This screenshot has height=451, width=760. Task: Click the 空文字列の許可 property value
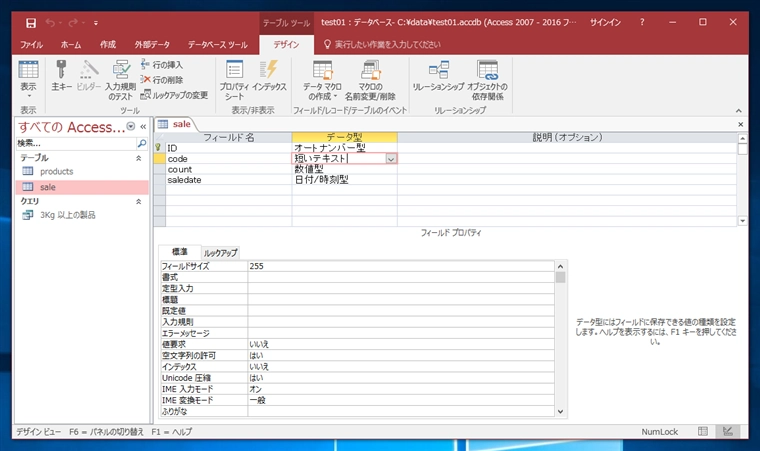coord(401,355)
